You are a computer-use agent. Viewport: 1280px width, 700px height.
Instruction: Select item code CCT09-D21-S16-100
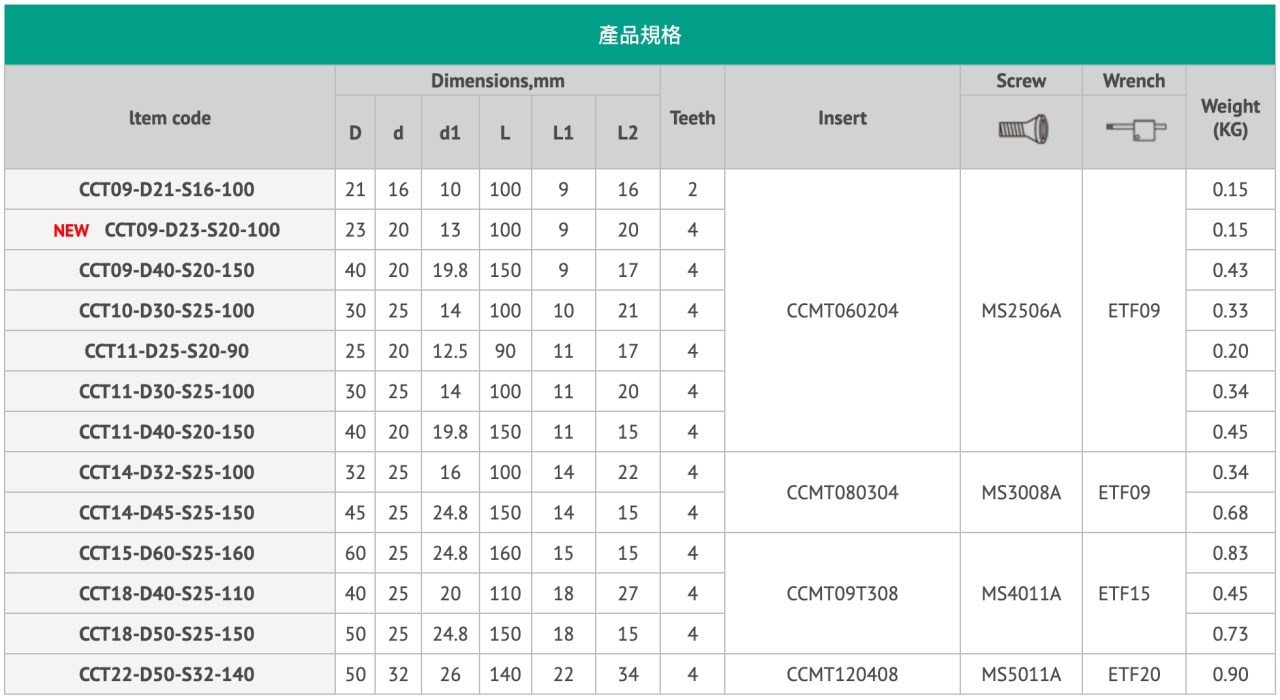pyautogui.click(x=167, y=190)
